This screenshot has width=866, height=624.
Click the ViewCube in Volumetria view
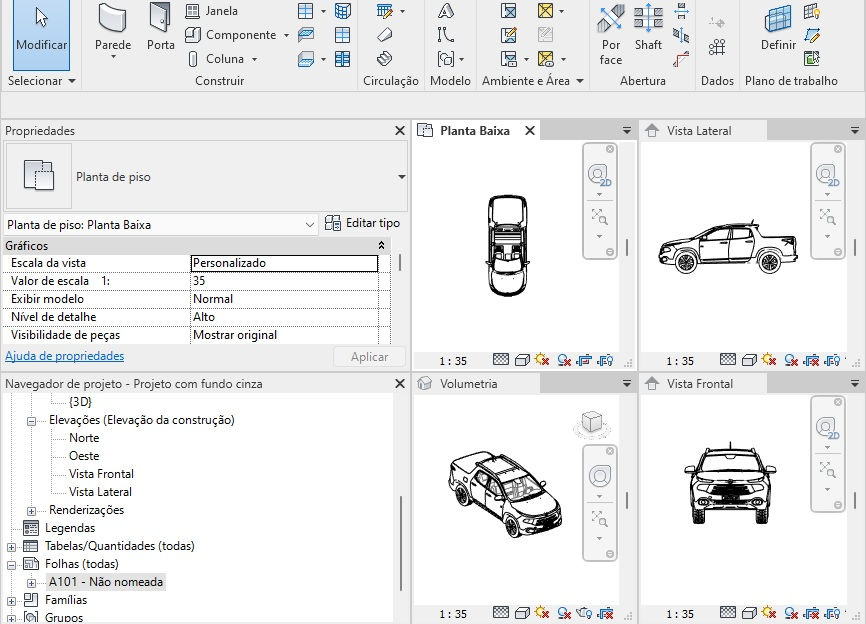coord(592,424)
